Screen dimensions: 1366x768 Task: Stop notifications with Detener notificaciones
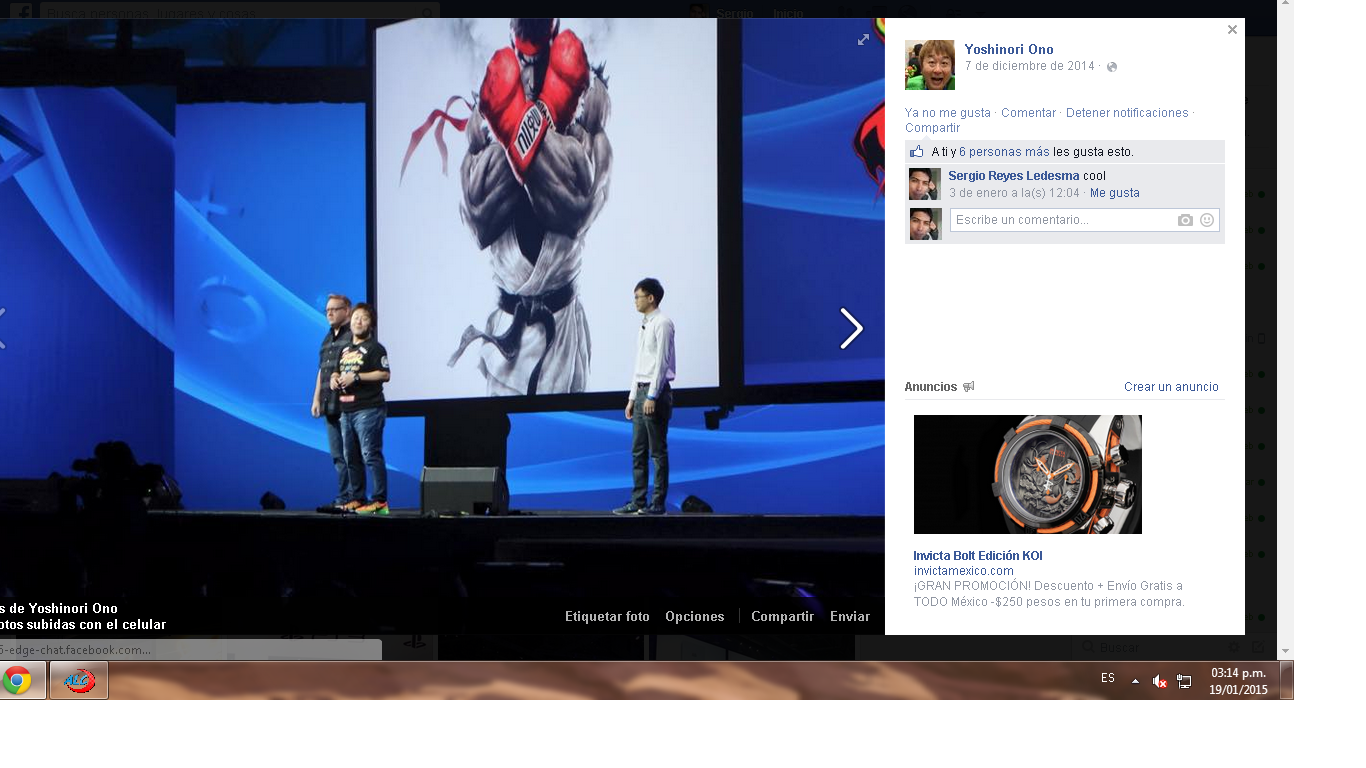[x=1127, y=113]
